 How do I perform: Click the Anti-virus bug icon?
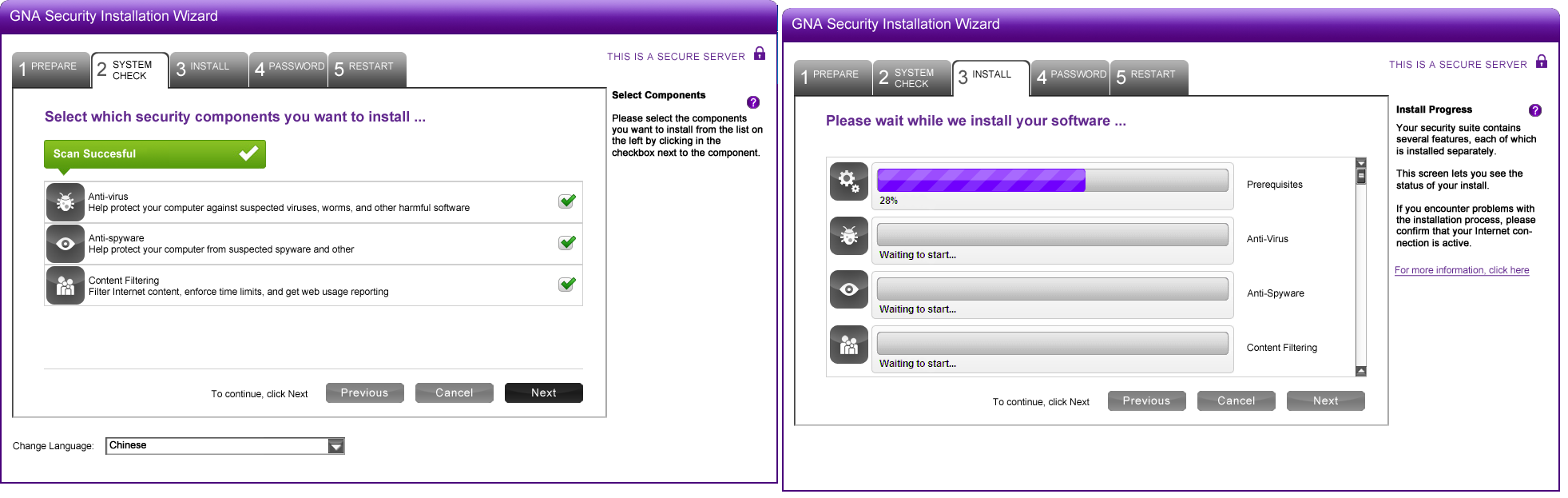pyautogui.click(x=65, y=201)
